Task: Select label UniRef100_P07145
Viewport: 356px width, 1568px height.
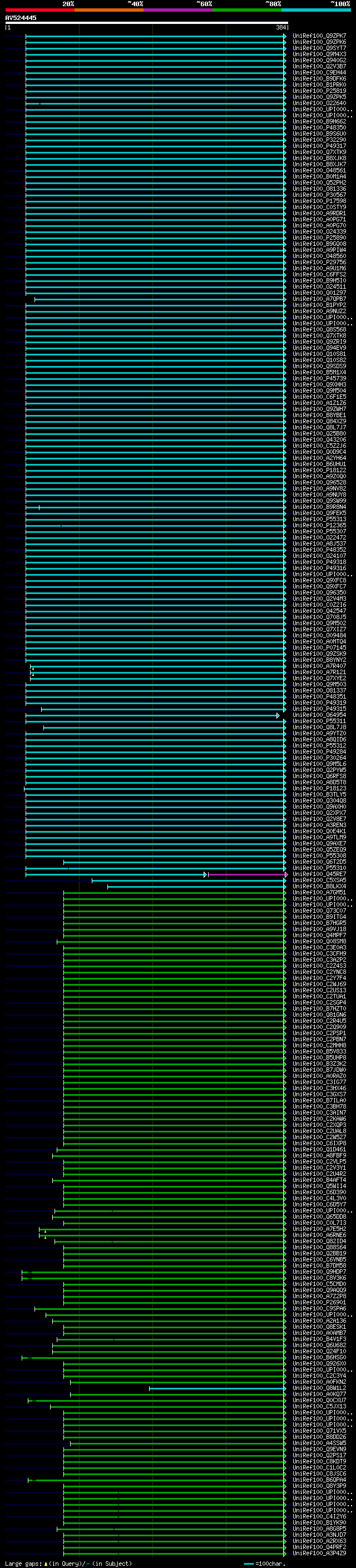Action: pos(319,647)
